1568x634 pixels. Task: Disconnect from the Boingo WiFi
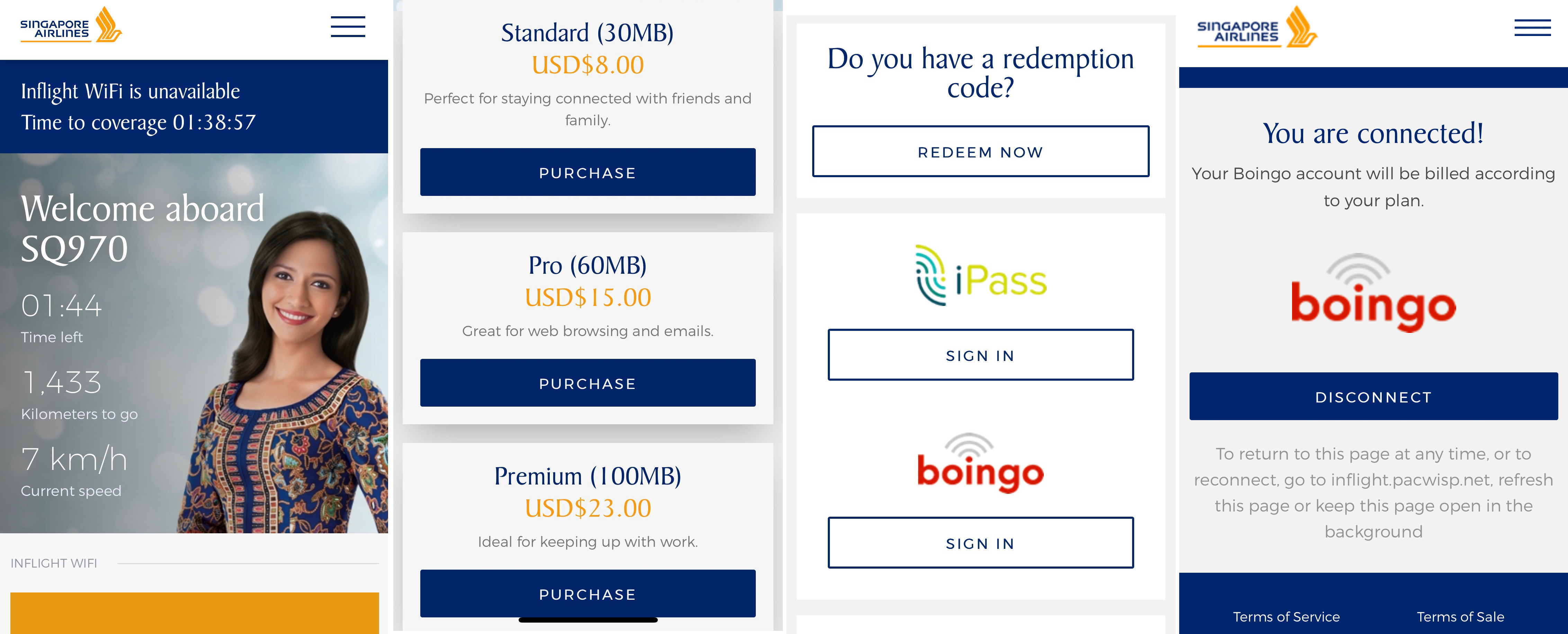click(x=1373, y=397)
